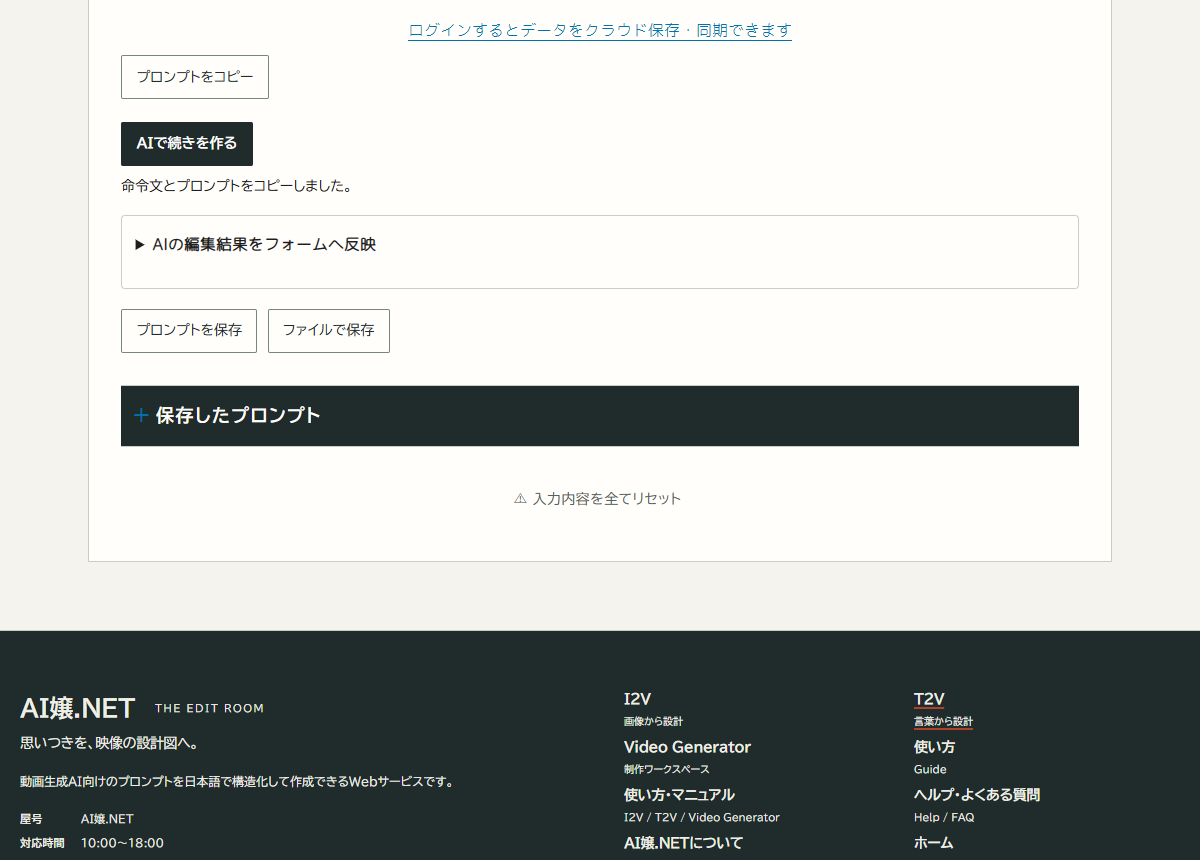Open ヘルプ・よくある質問 footer link
Screen dimensions: 1200x860
(977, 795)
